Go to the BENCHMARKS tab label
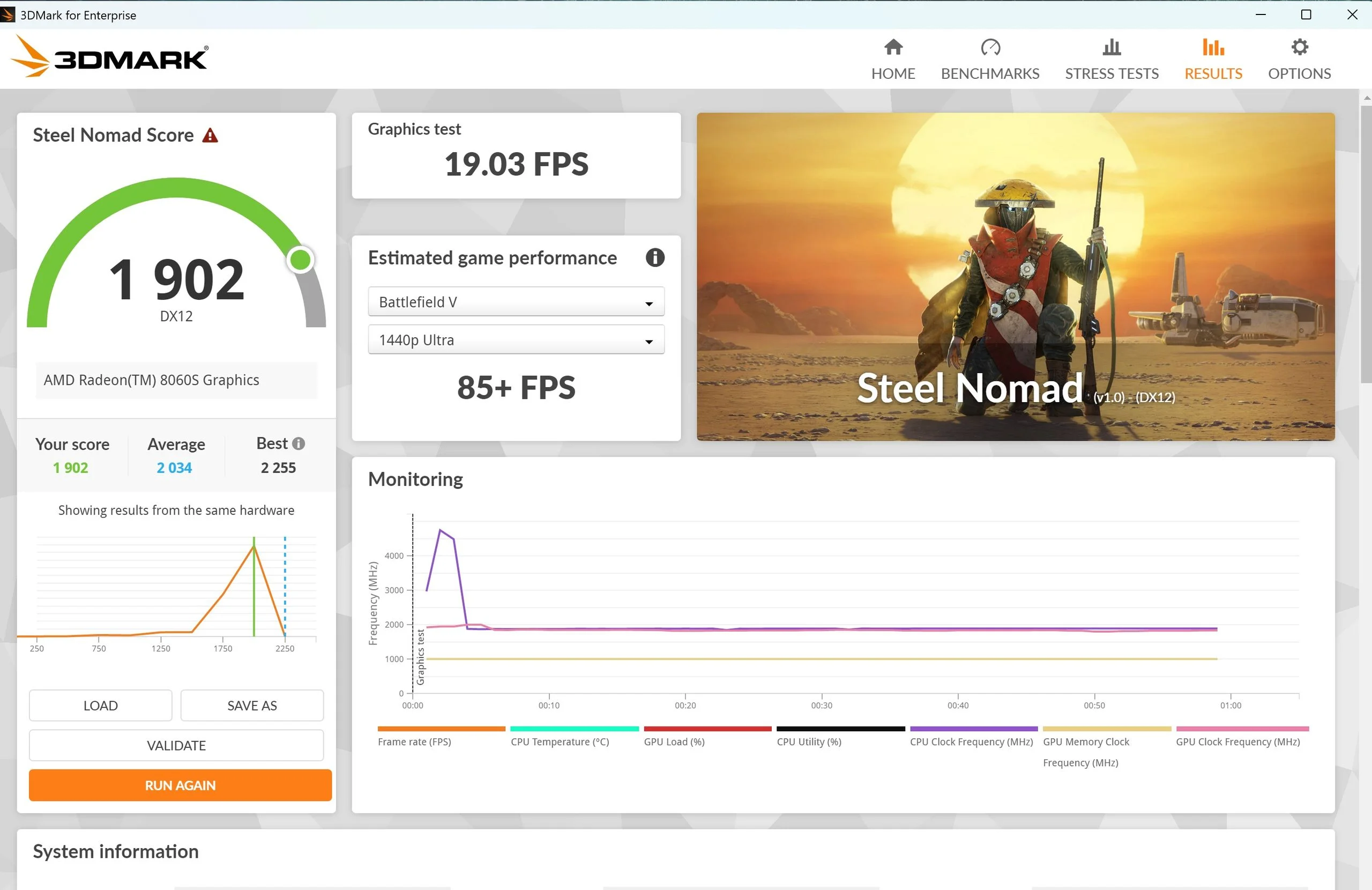 click(990, 74)
